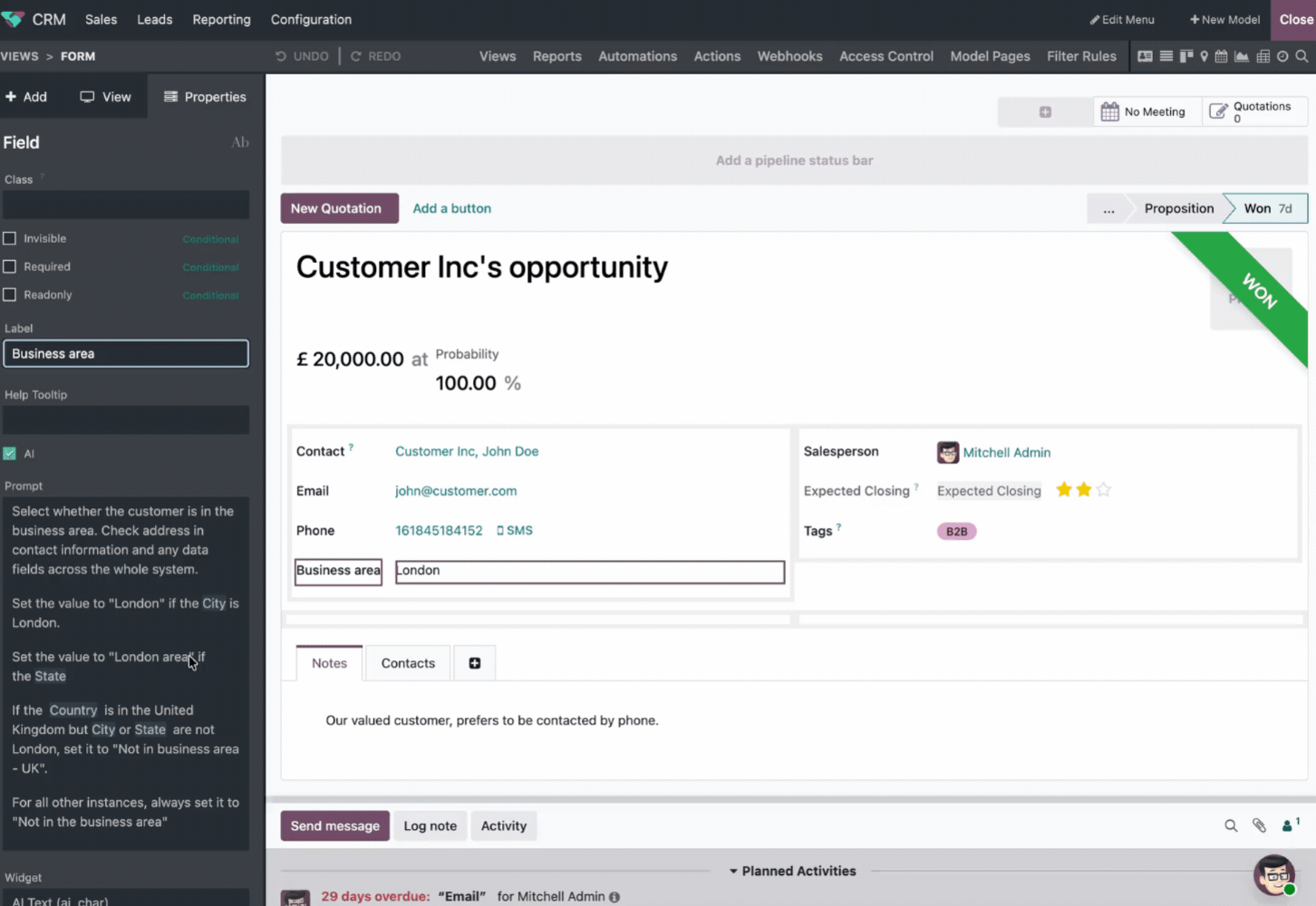The height and width of the screenshot is (906, 1316).
Task: Open the graph view icon
Action: click(1242, 56)
